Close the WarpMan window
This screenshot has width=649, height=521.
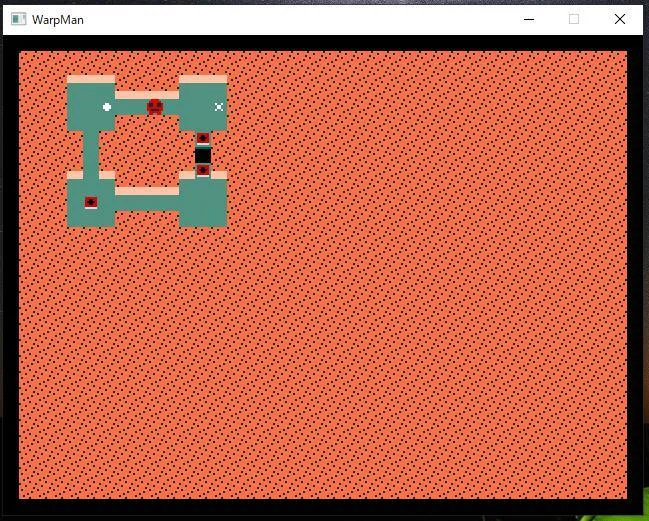click(x=620, y=19)
